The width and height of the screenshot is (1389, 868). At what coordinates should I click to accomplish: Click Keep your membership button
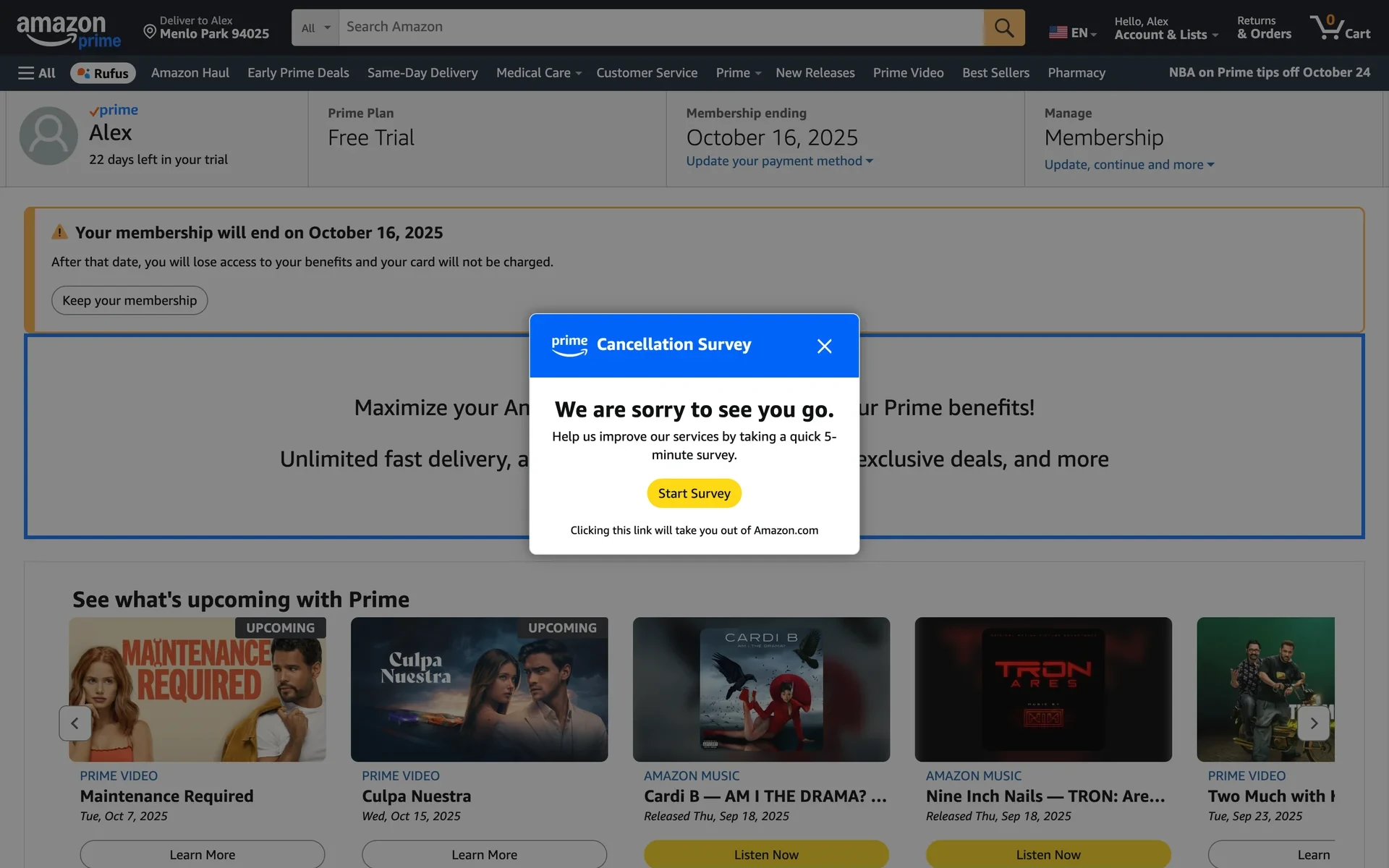tap(129, 300)
